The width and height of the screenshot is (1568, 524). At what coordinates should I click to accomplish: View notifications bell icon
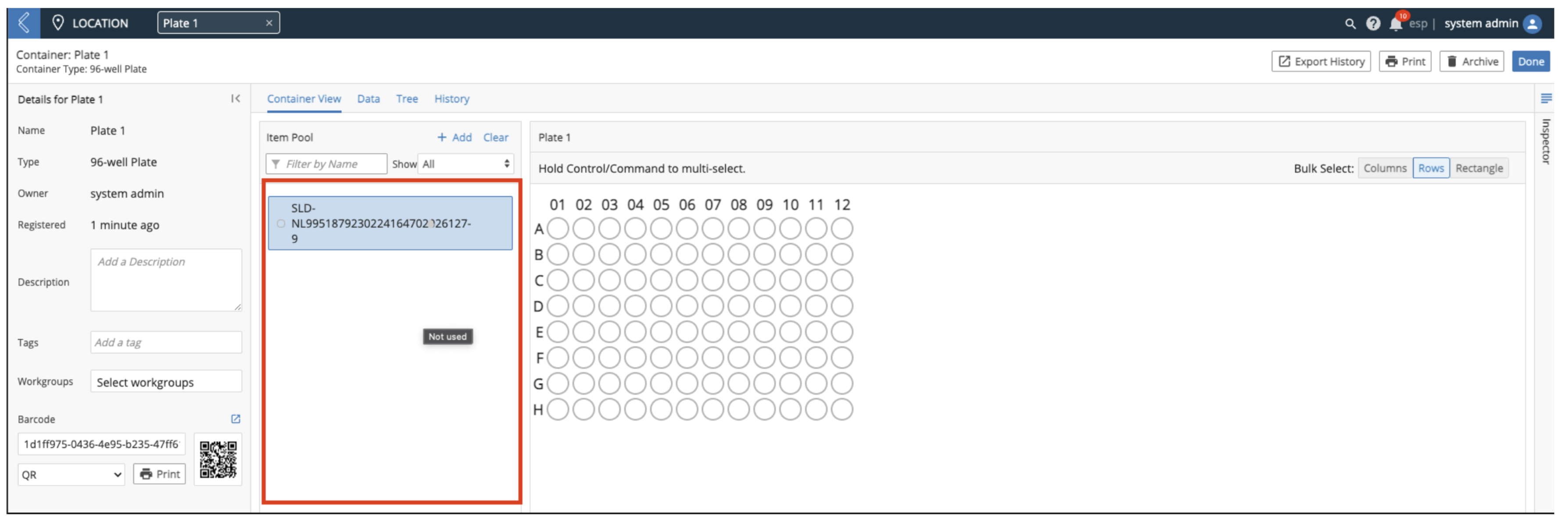[x=1396, y=23]
